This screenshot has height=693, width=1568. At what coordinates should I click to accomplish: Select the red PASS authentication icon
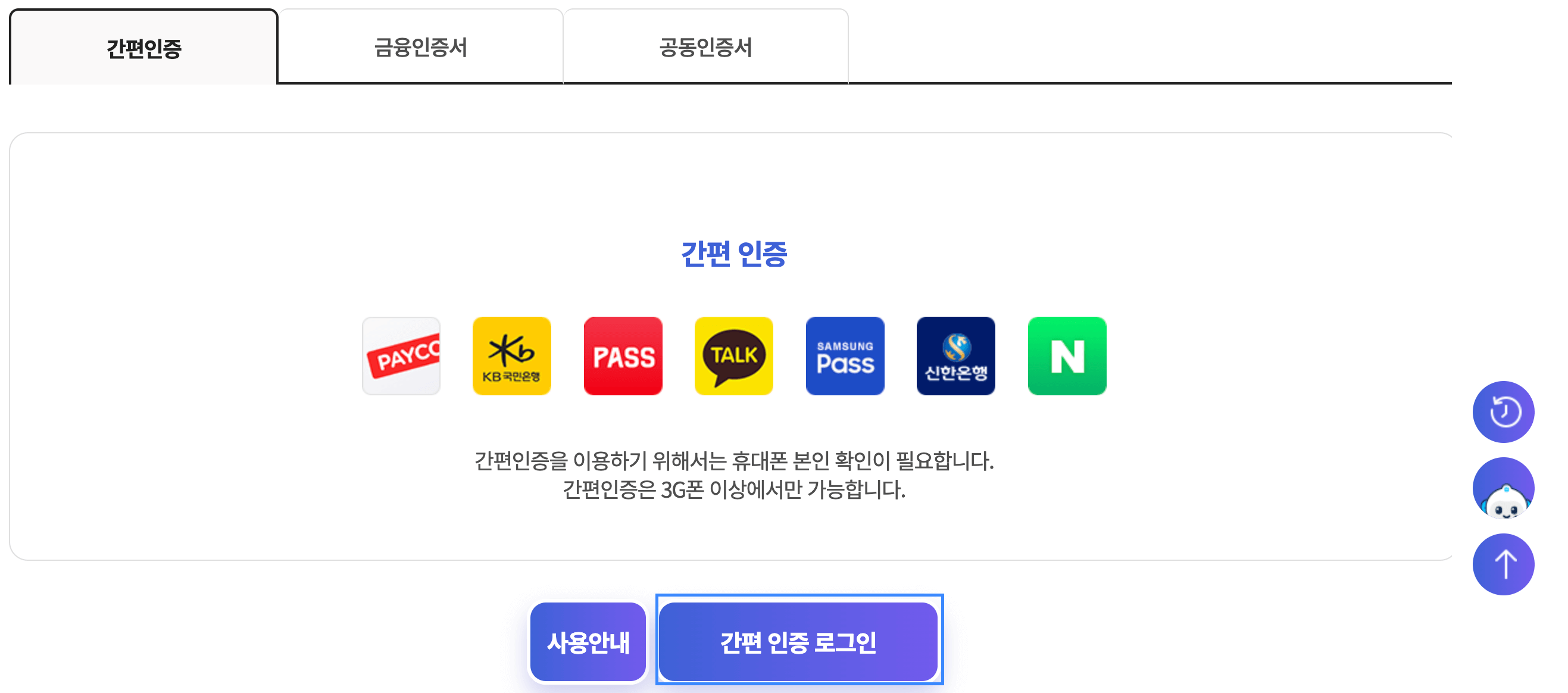pyautogui.click(x=623, y=355)
